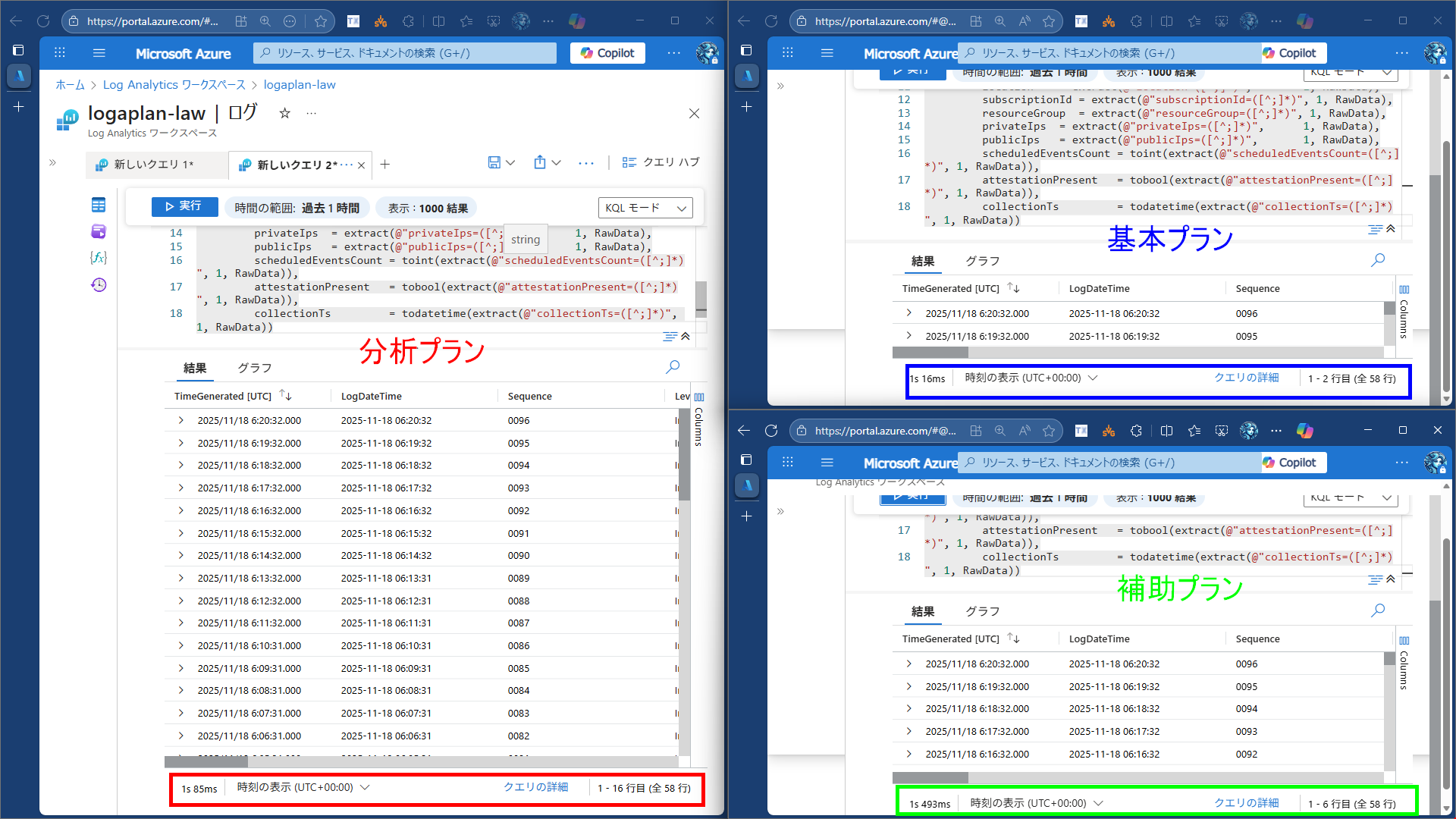Open クエリの詳細 link in the left pane
The image size is (1456, 819).
pyautogui.click(x=535, y=787)
